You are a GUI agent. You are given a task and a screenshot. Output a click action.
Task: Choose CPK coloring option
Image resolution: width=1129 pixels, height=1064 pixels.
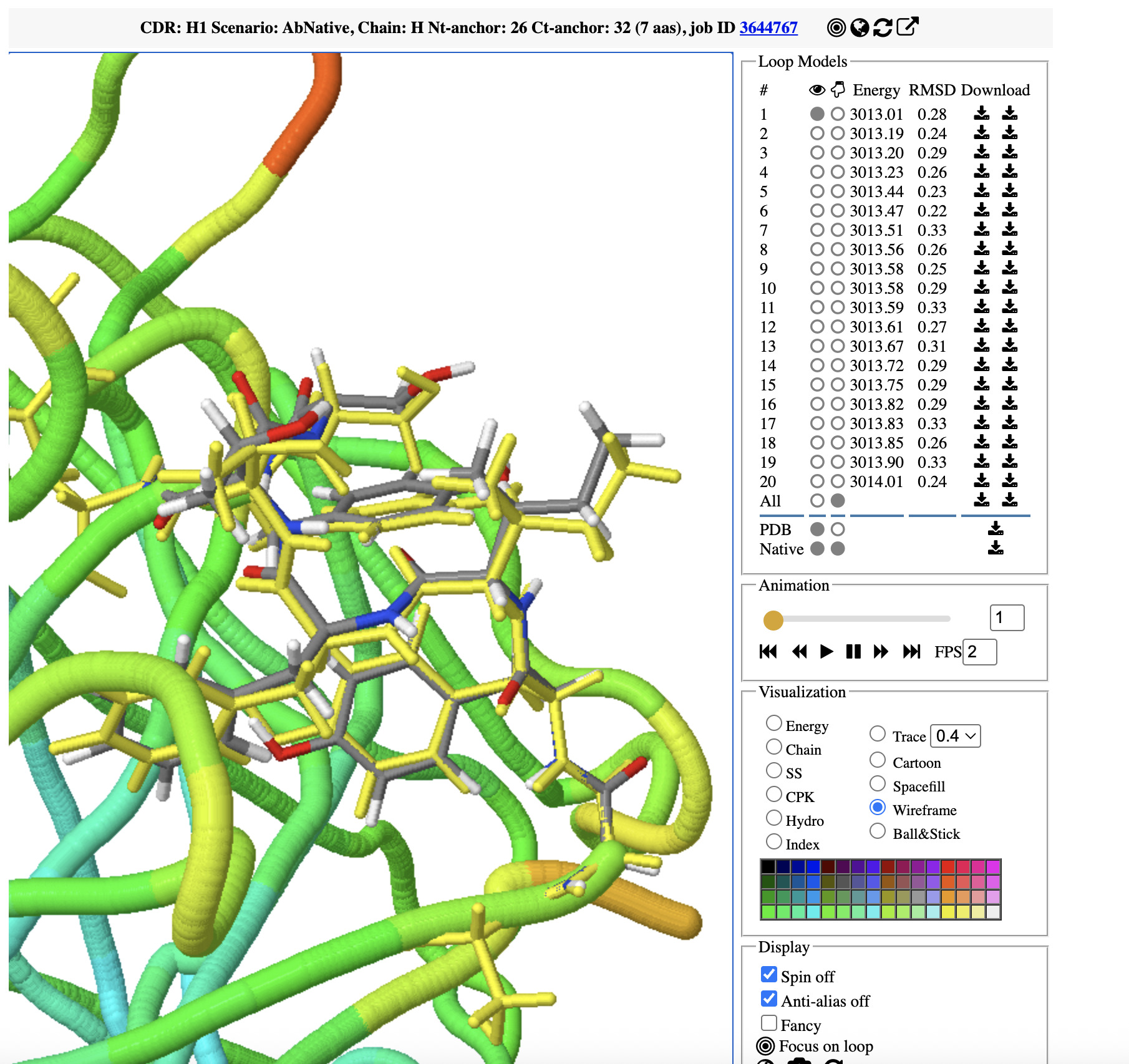point(774,794)
